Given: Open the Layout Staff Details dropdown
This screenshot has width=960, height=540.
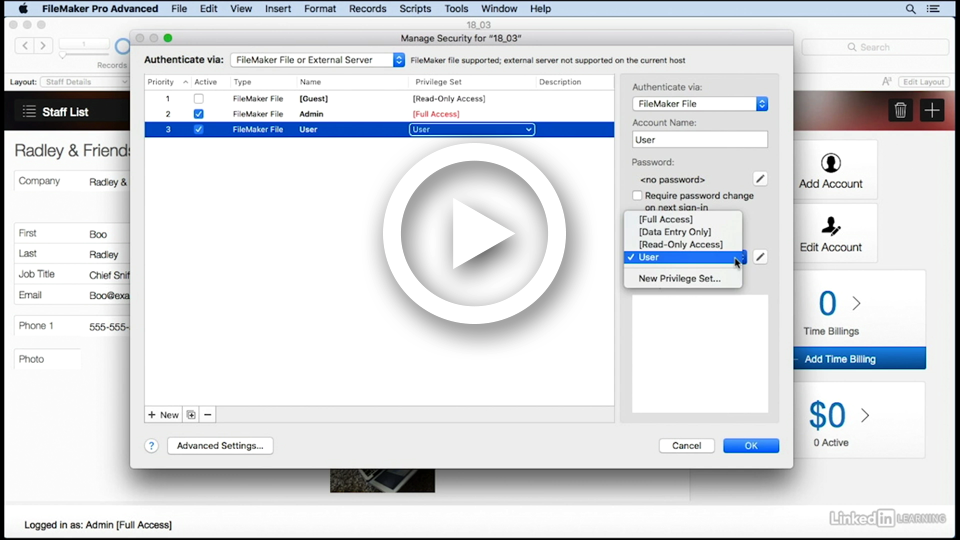Looking at the screenshot, I should pos(85,81).
